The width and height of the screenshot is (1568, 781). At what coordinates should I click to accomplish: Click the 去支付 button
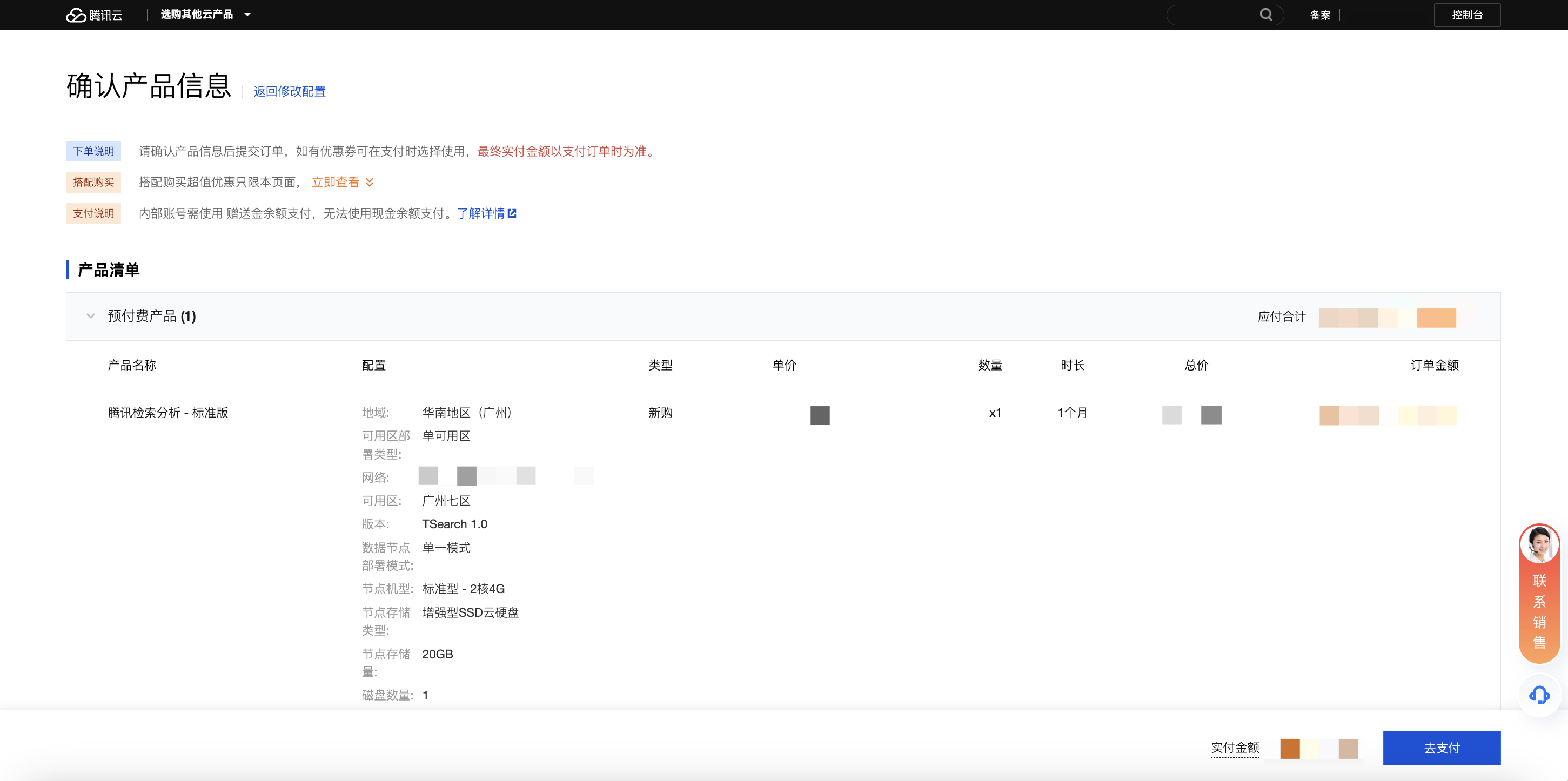pos(1442,748)
